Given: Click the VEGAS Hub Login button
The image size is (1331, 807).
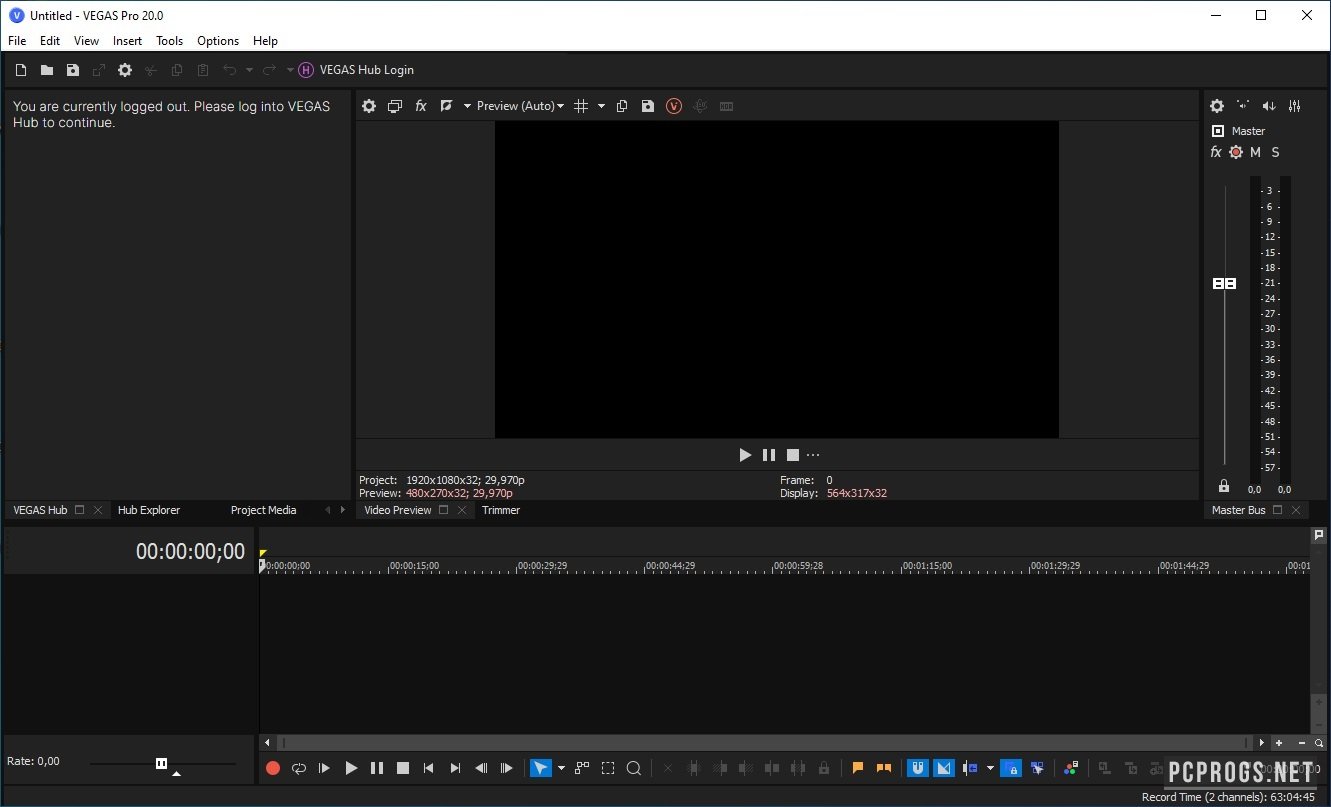Looking at the screenshot, I should click(356, 70).
